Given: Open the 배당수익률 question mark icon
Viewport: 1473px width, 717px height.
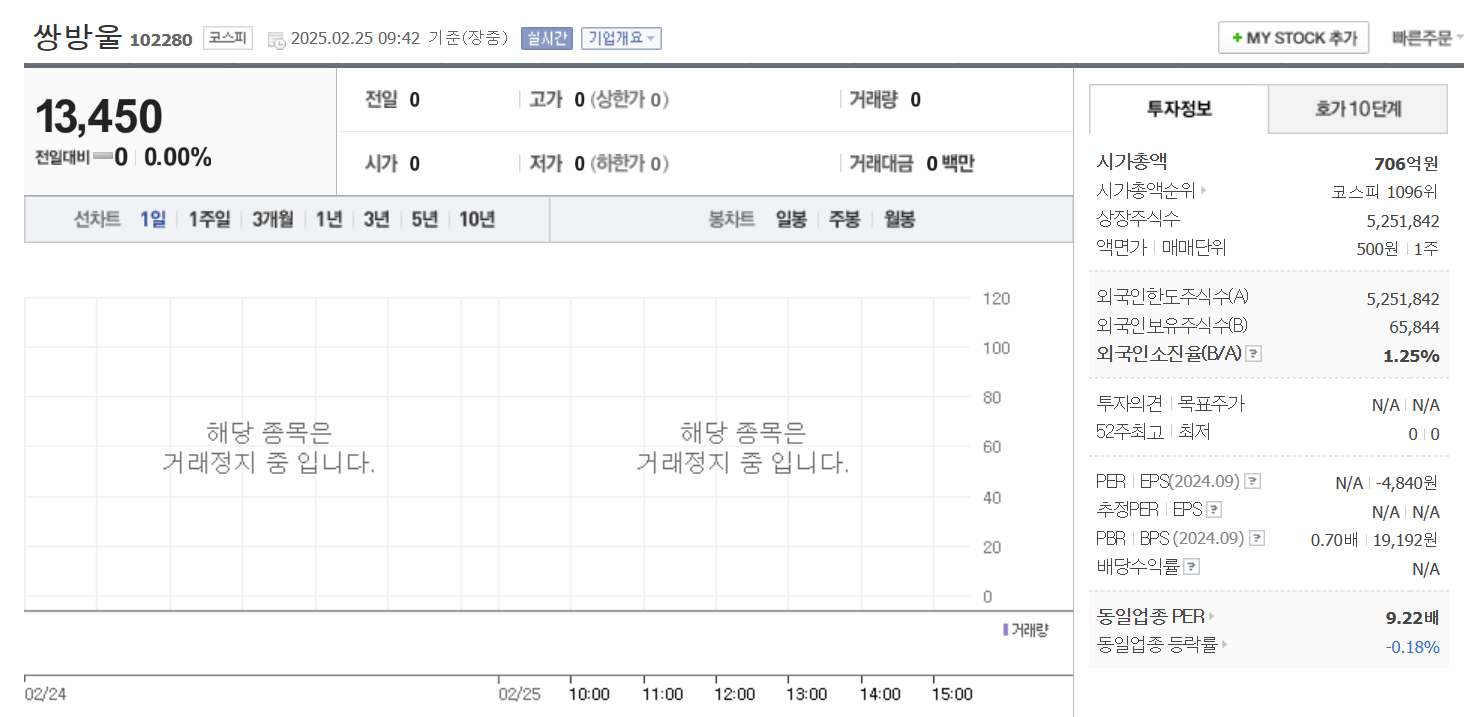Looking at the screenshot, I should coord(1193,566).
